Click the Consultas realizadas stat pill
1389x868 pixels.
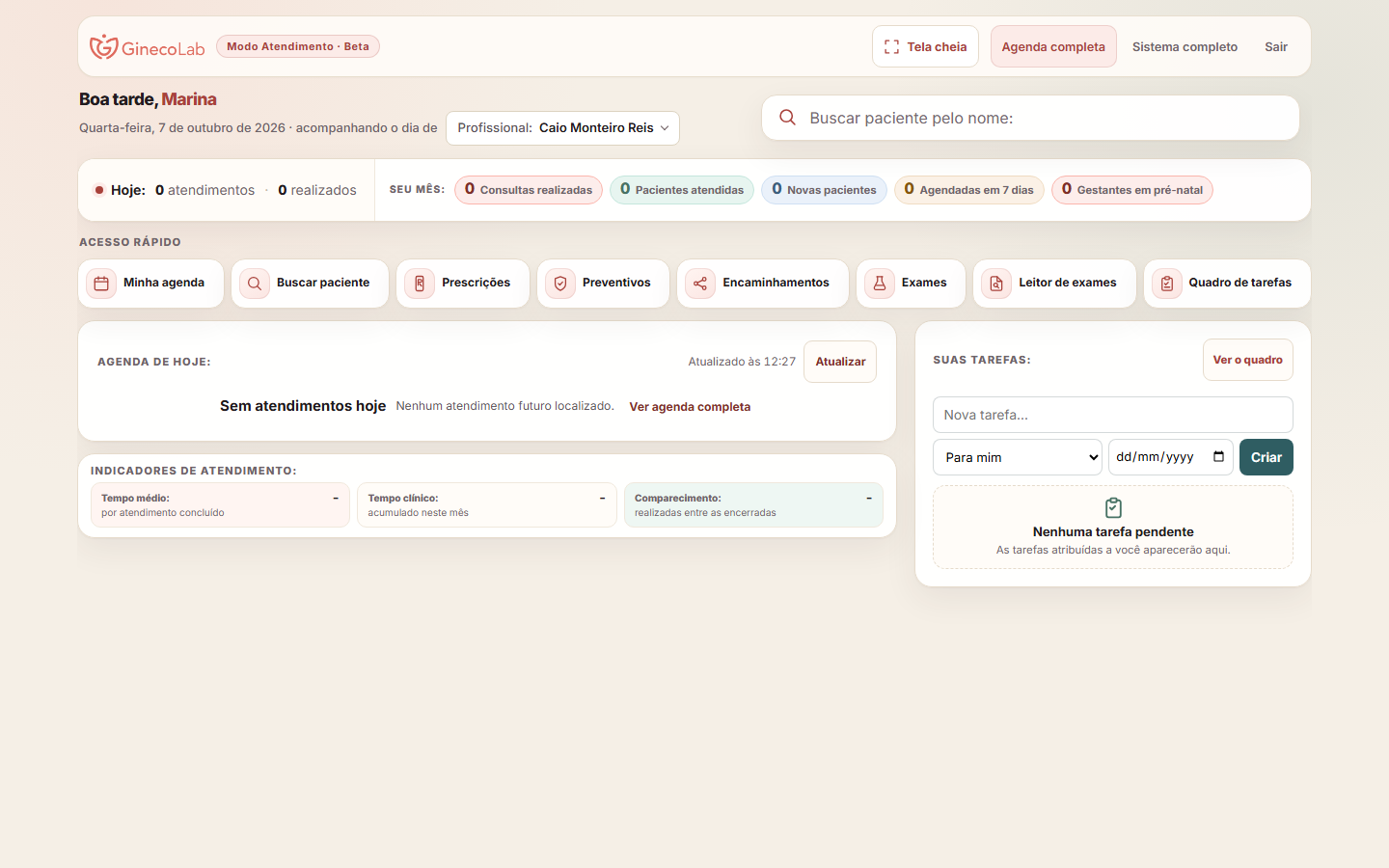[x=529, y=190]
